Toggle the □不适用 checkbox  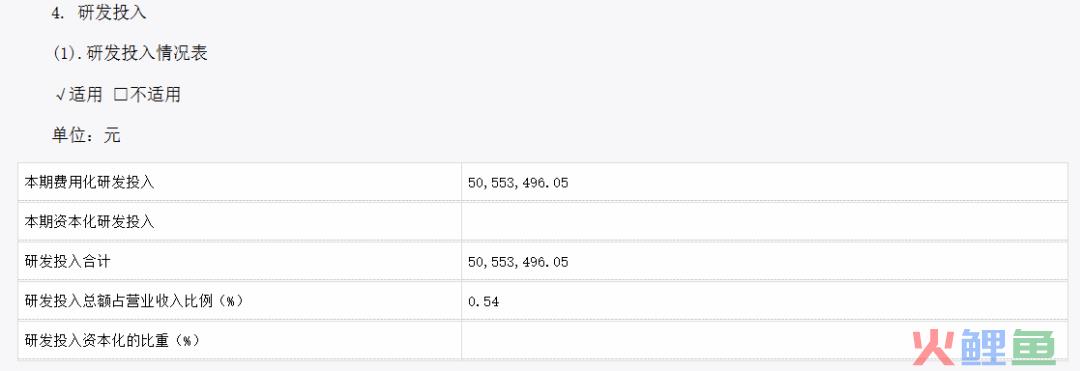121,95
